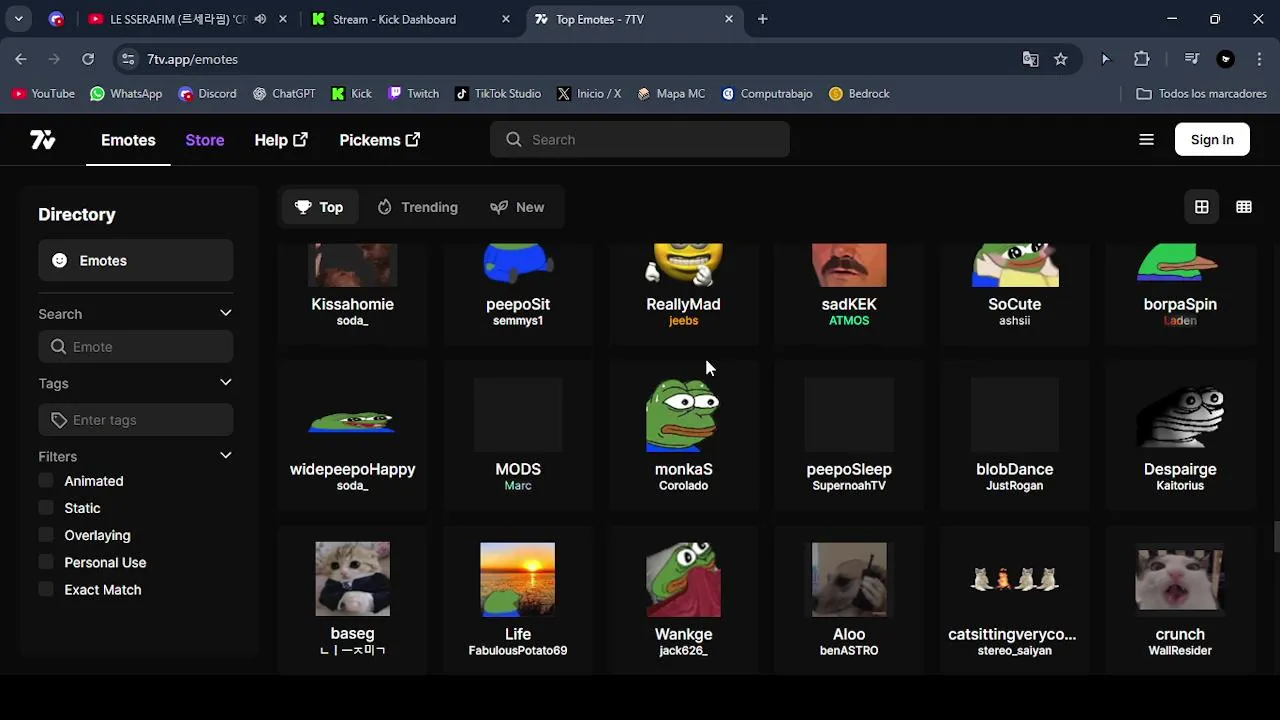Open the tab search dropdown arrow
This screenshot has height=720, width=1280.
click(x=18, y=19)
